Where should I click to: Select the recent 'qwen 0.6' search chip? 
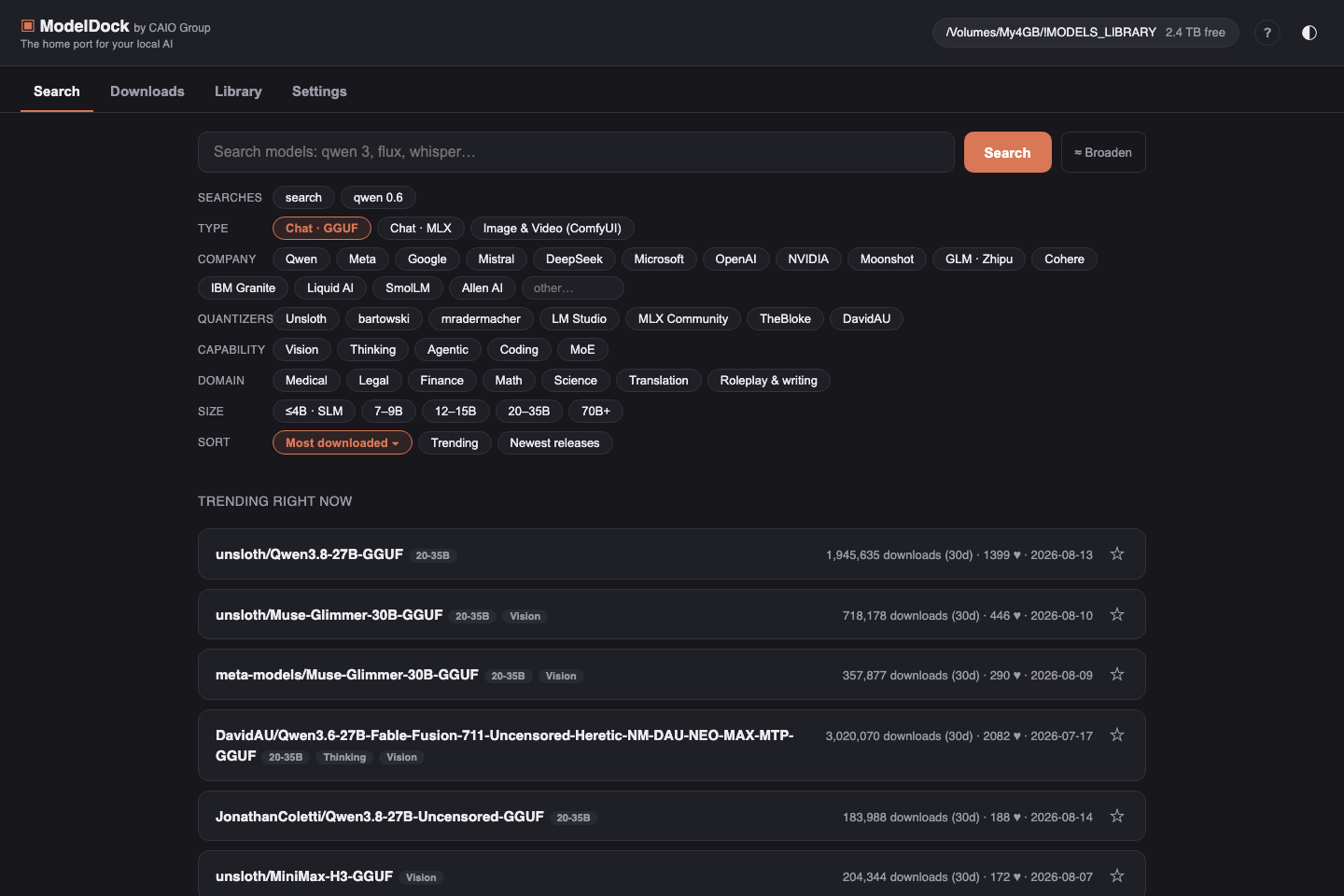[x=378, y=198]
